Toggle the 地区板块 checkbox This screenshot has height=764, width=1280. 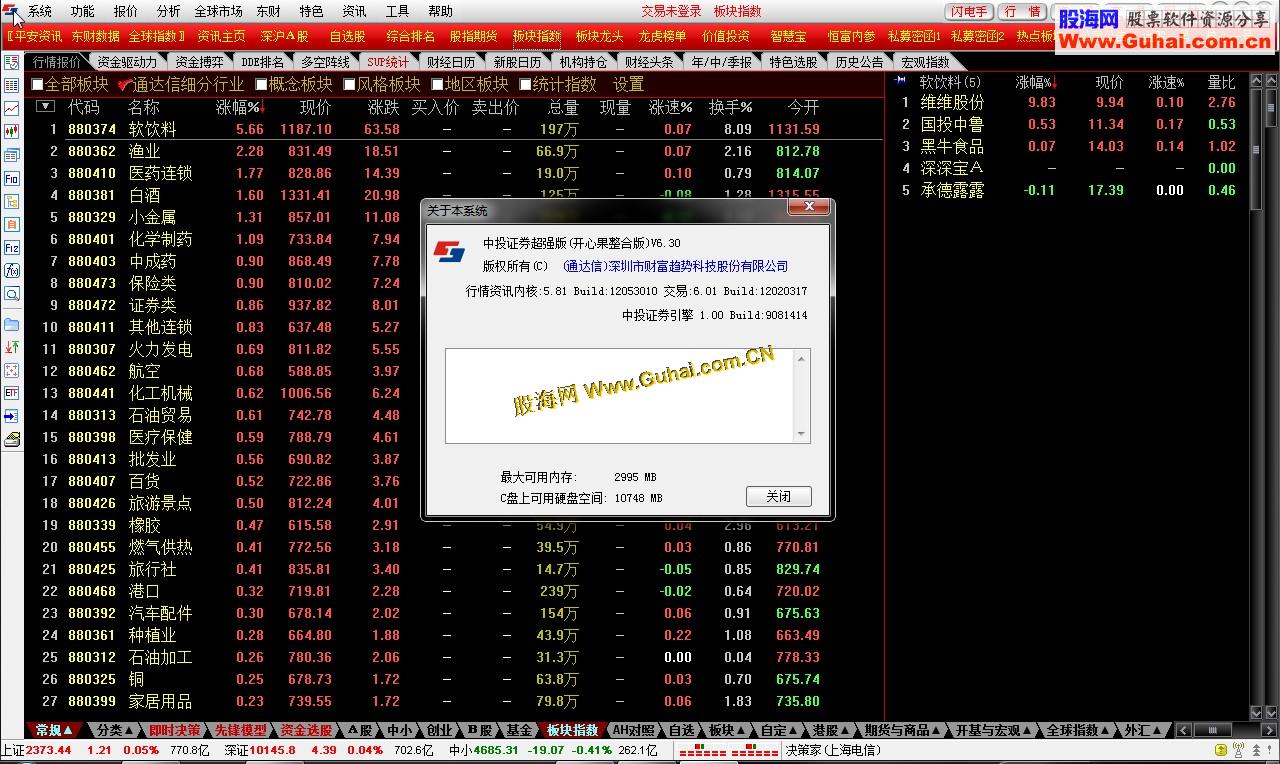click(x=438, y=85)
